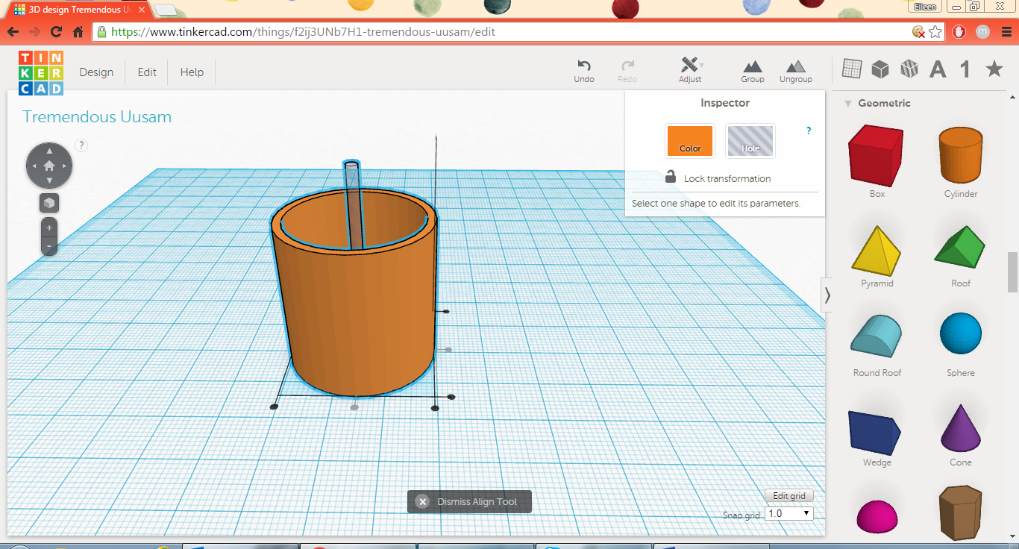The height and width of the screenshot is (549, 1019).
Task: Open the letters shapes category A
Action: tap(938, 68)
